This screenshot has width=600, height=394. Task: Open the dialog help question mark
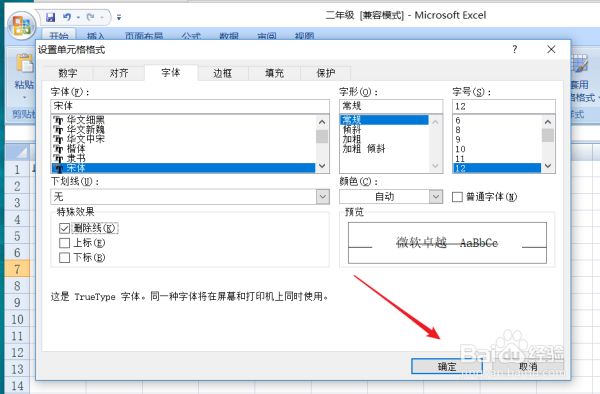coord(515,49)
